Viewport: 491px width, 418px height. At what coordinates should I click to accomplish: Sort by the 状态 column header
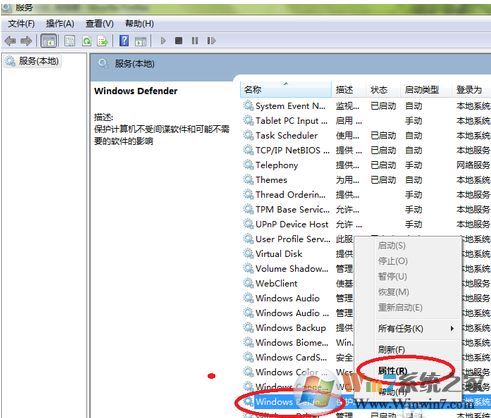click(383, 90)
